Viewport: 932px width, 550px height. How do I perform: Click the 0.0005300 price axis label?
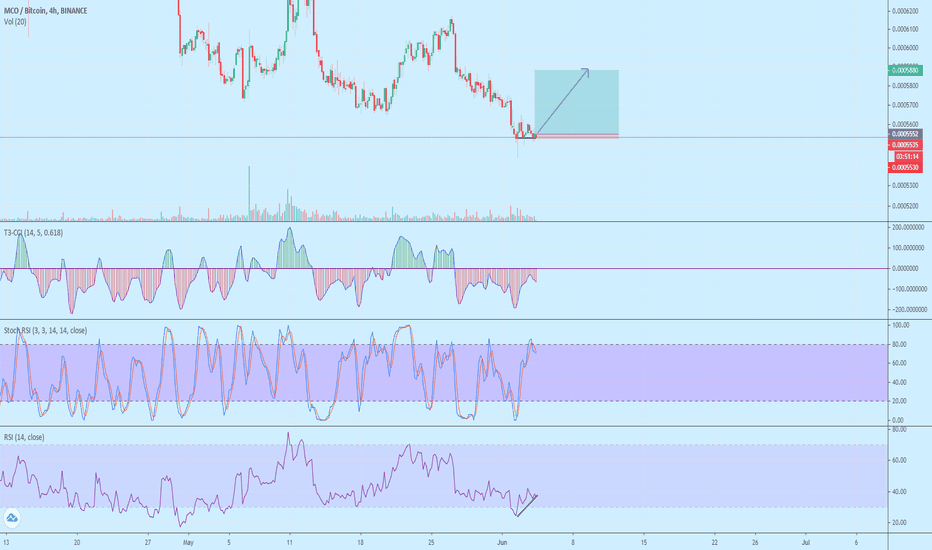pos(905,186)
